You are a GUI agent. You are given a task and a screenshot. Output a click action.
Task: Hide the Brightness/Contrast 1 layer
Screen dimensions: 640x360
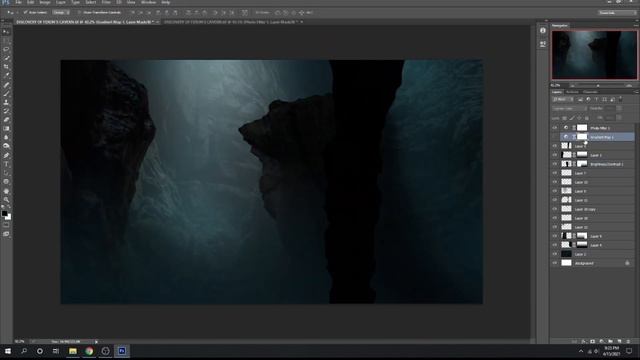click(x=555, y=164)
